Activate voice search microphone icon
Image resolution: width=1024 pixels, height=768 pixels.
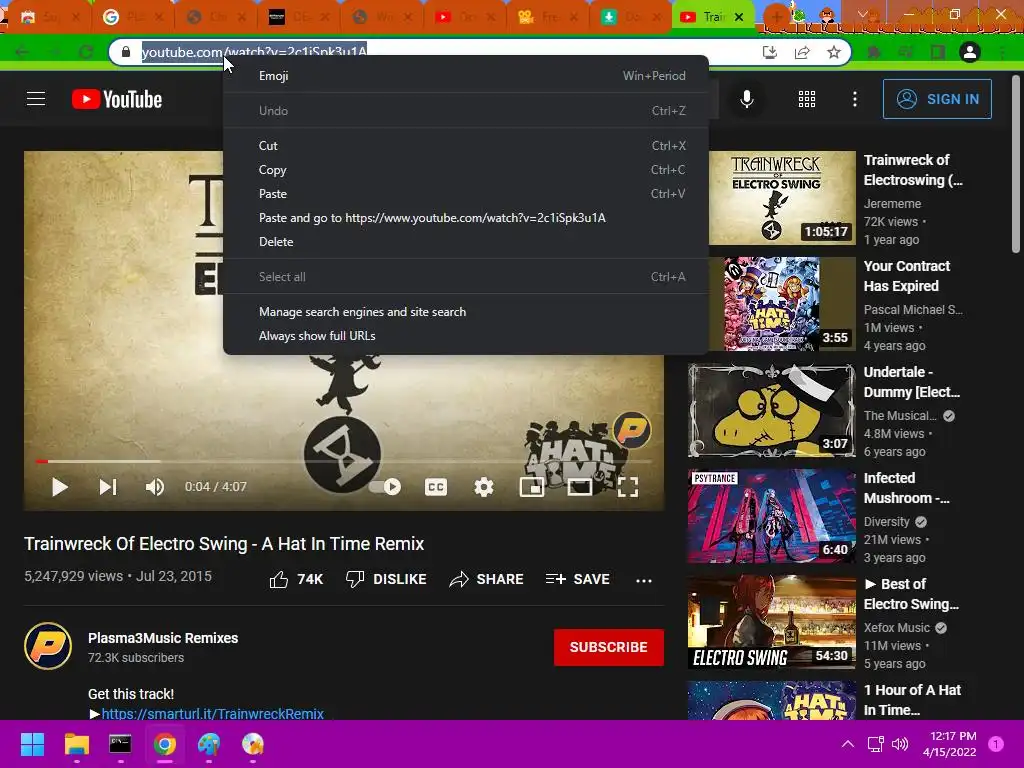click(x=746, y=99)
